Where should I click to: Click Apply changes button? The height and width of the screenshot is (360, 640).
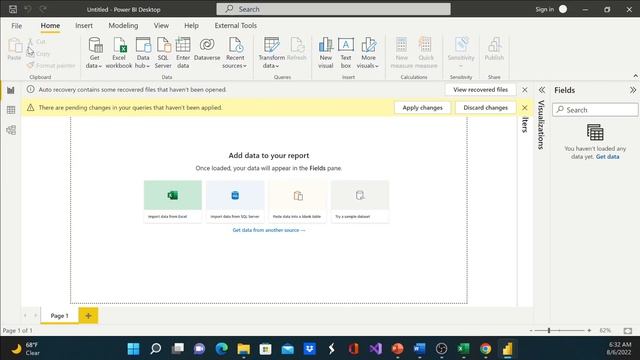(x=422, y=108)
